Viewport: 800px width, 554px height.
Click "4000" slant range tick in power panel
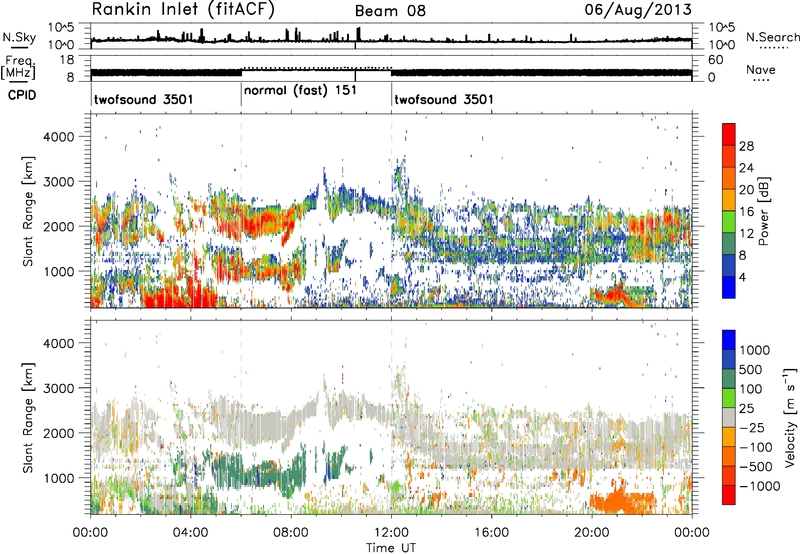[x=58, y=137]
